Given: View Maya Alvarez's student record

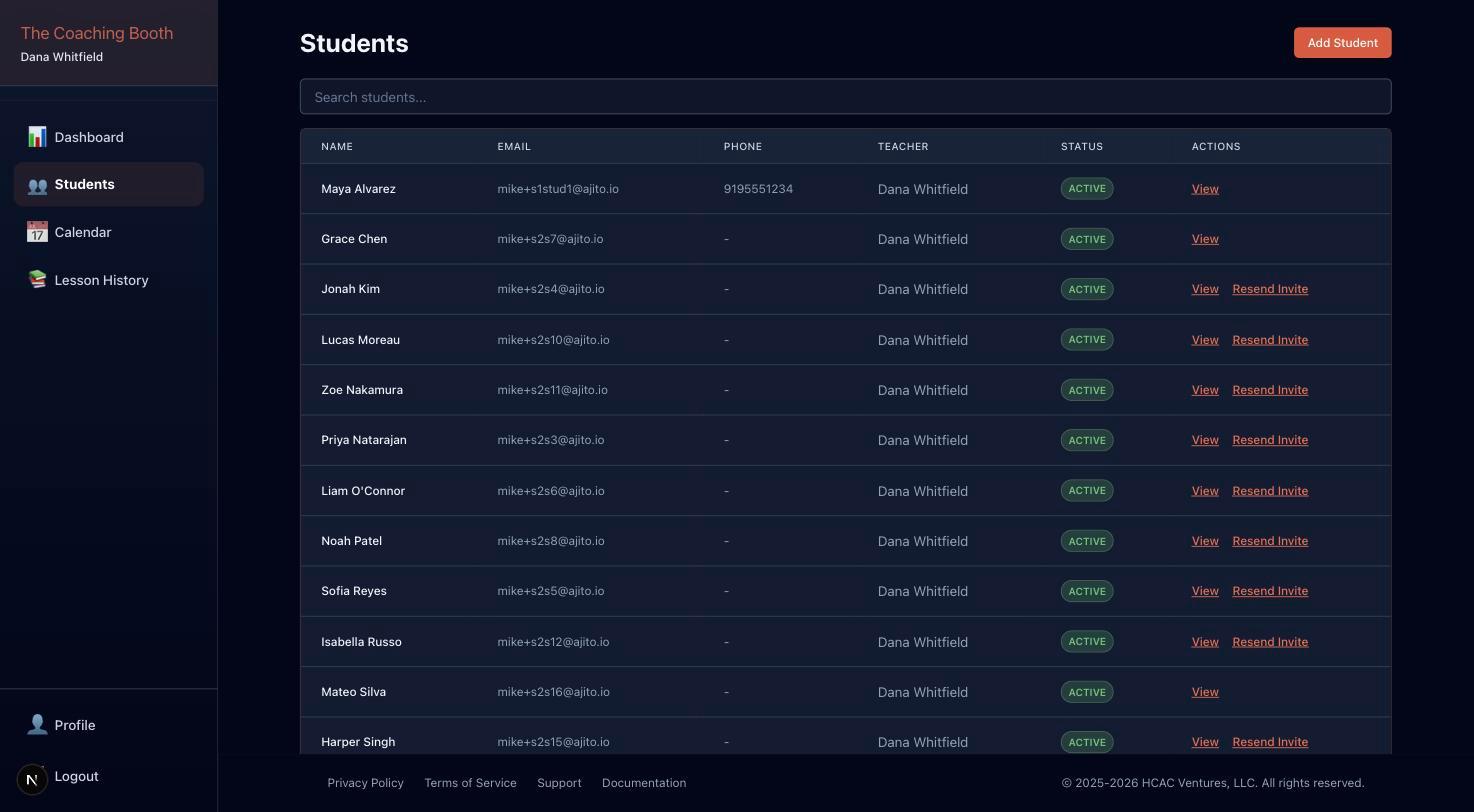Looking at the screenshot, I should pos(1204,189).
